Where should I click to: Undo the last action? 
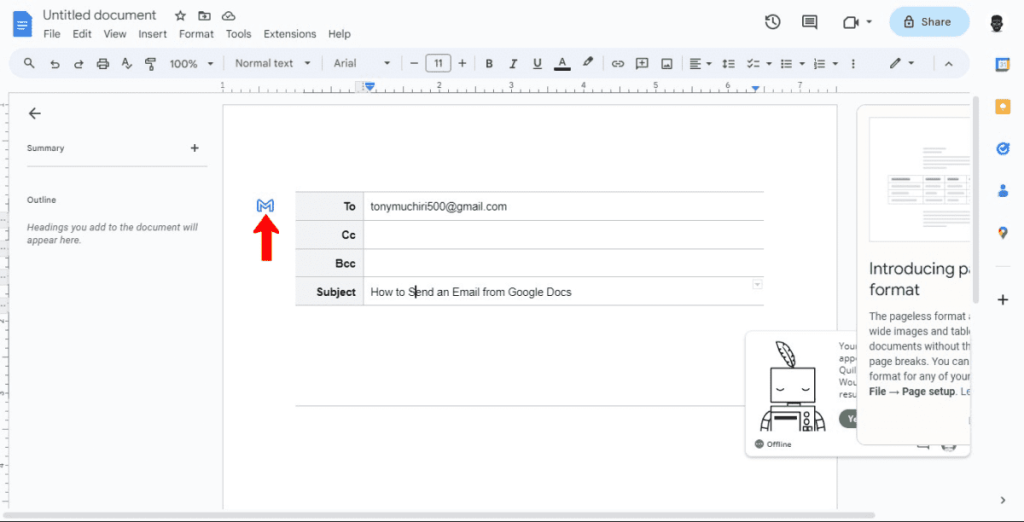click(55, 63)
